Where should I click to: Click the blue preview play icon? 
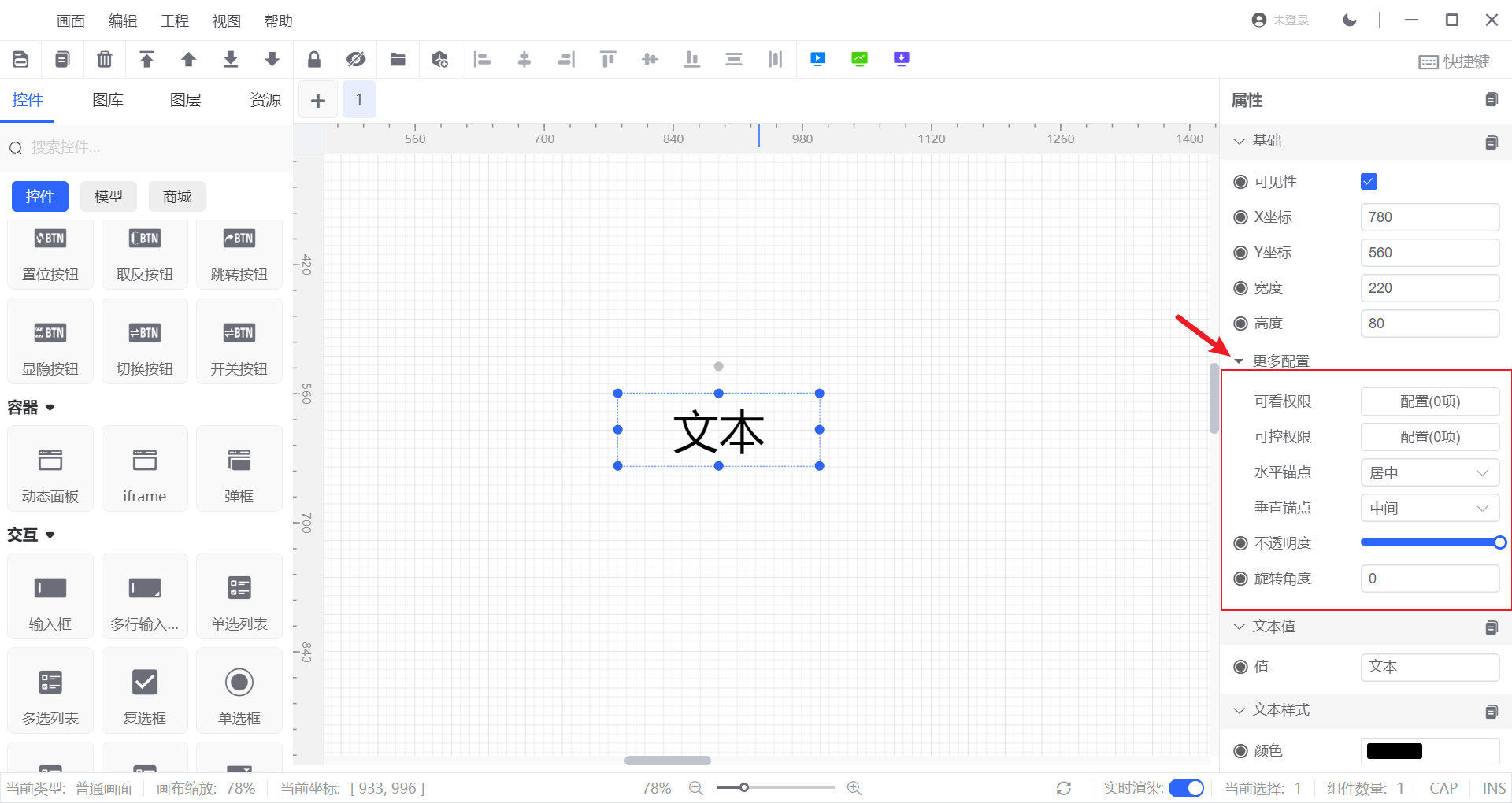click(818, 59)
